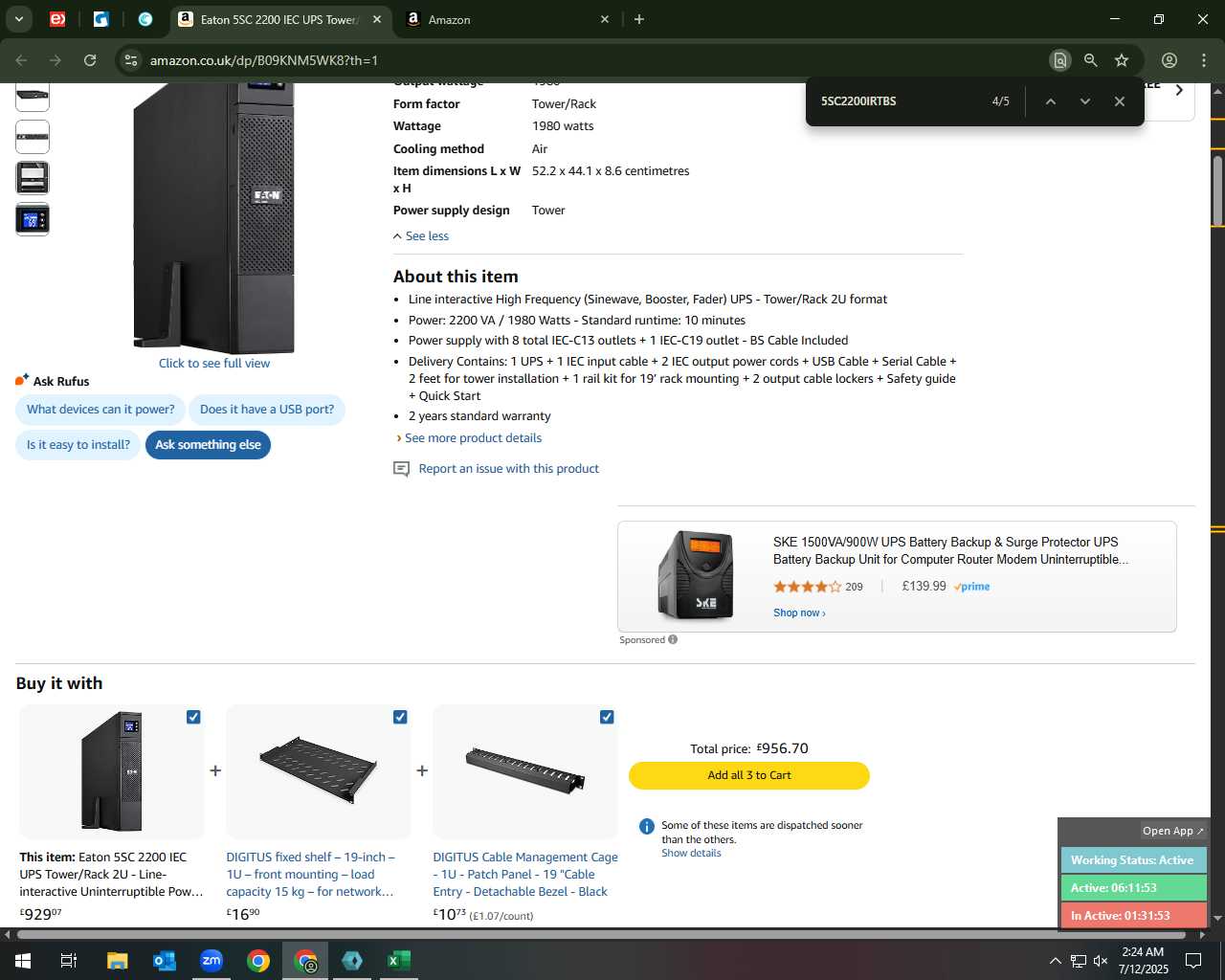Ask Rufus what devices it can power

pos(100,410)
